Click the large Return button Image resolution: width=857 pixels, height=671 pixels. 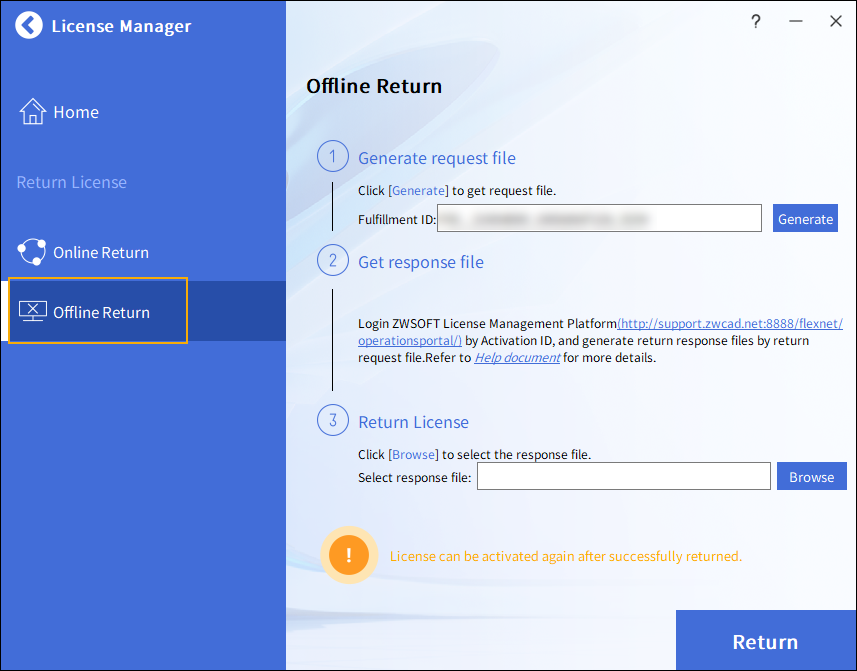tap(765, 642)
